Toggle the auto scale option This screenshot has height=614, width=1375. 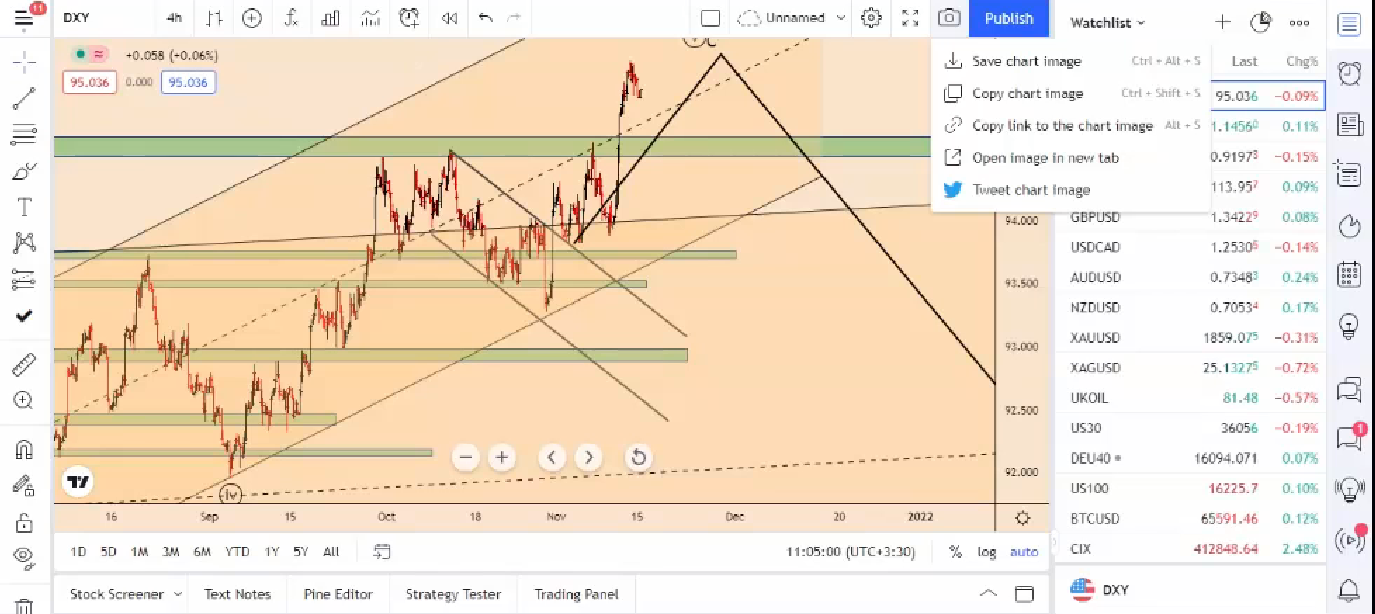coord(1024,551)
